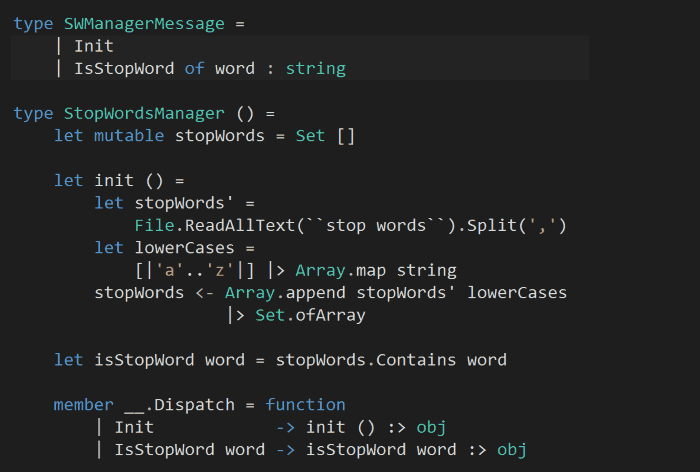The image size is (700, 472).
Task: Select the StopWordsManager type name
Action: coord(139,113)
